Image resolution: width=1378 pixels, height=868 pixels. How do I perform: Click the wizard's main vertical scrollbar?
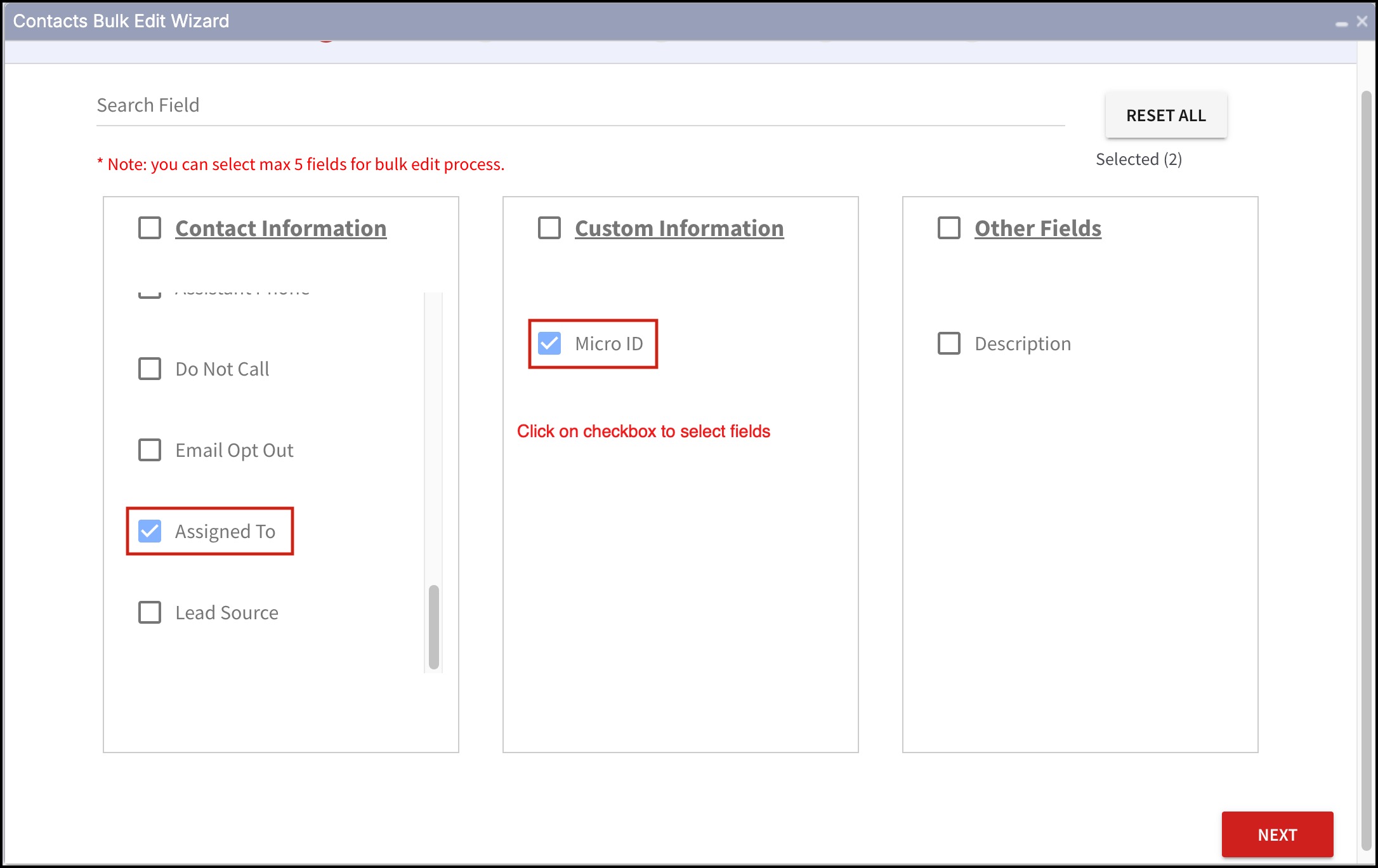click(x=1366, y=470)
